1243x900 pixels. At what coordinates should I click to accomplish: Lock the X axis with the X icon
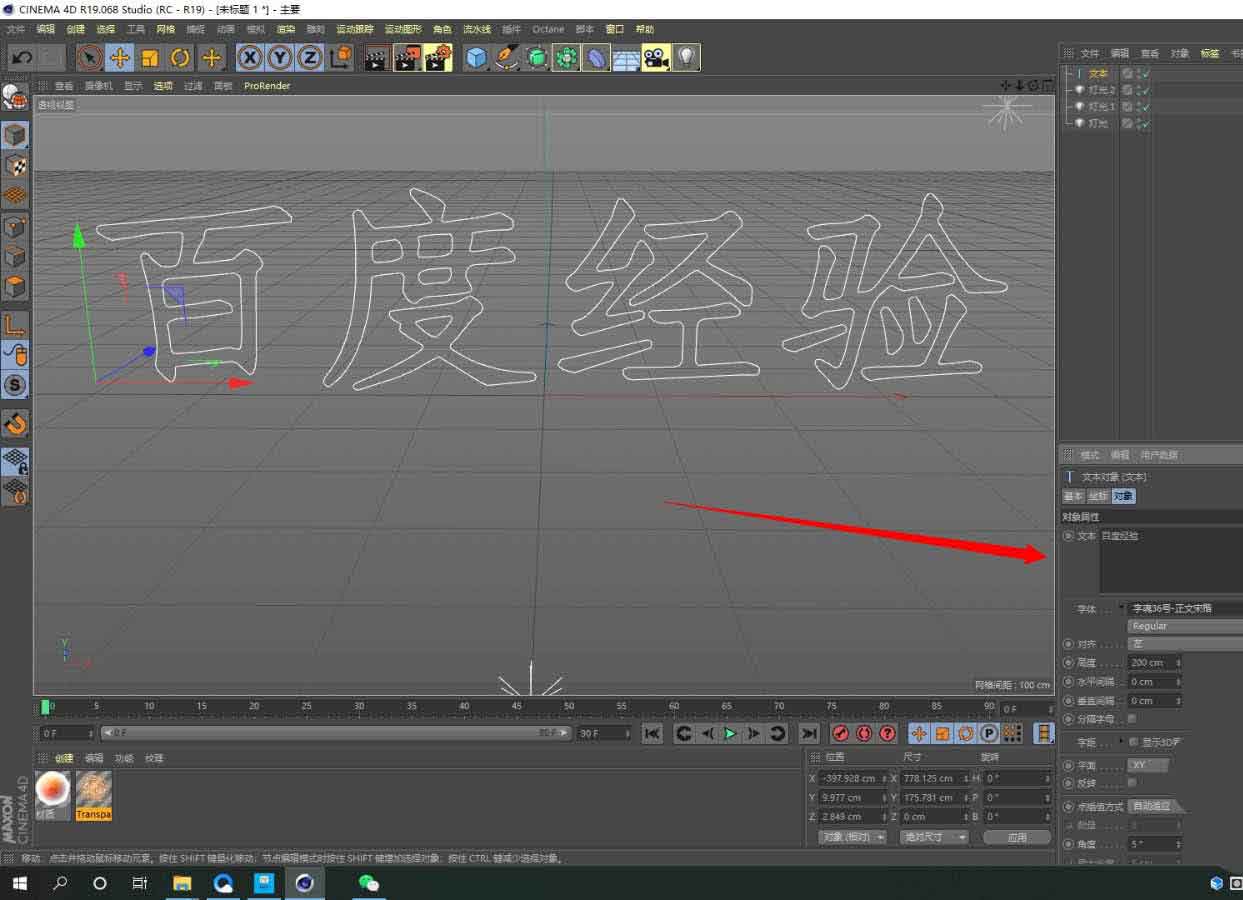tap(248, 57)
